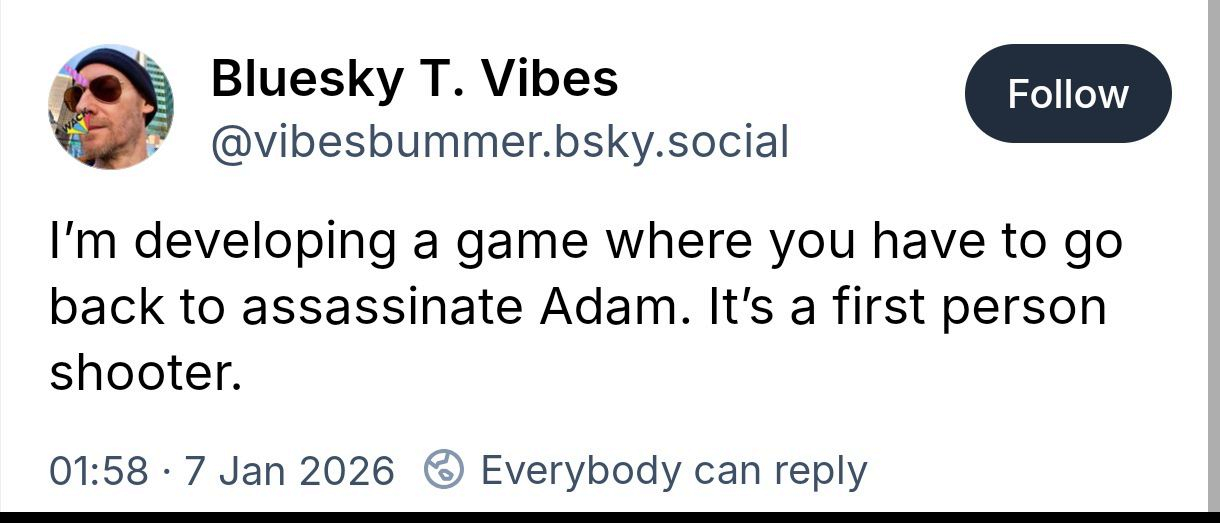Click the globe reply-settings icon

445,468
